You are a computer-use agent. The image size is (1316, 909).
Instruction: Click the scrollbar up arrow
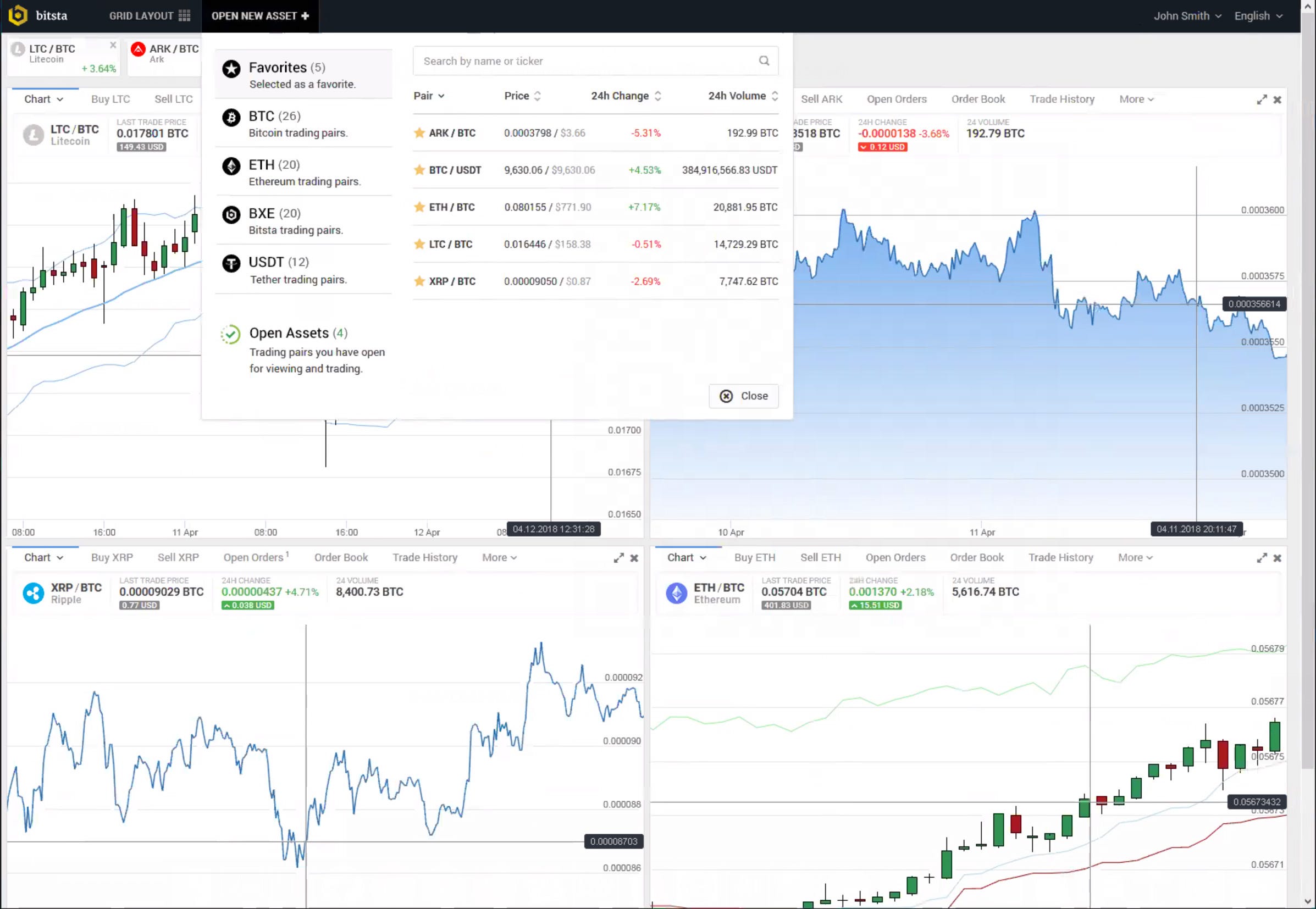1309,5
